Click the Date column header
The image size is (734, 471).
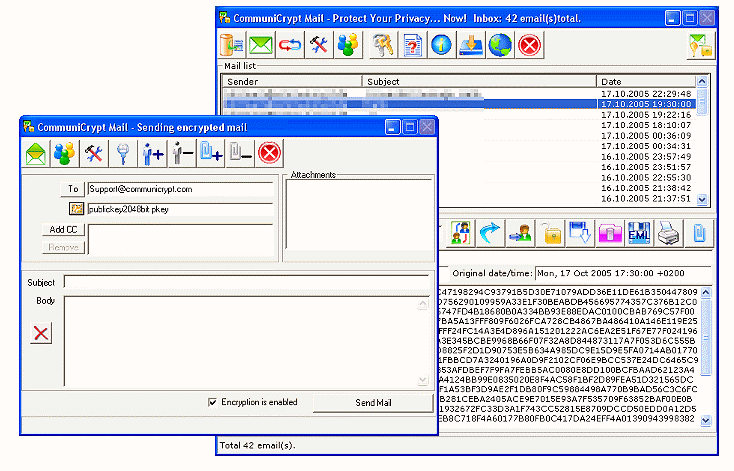(x=646, y=81)
